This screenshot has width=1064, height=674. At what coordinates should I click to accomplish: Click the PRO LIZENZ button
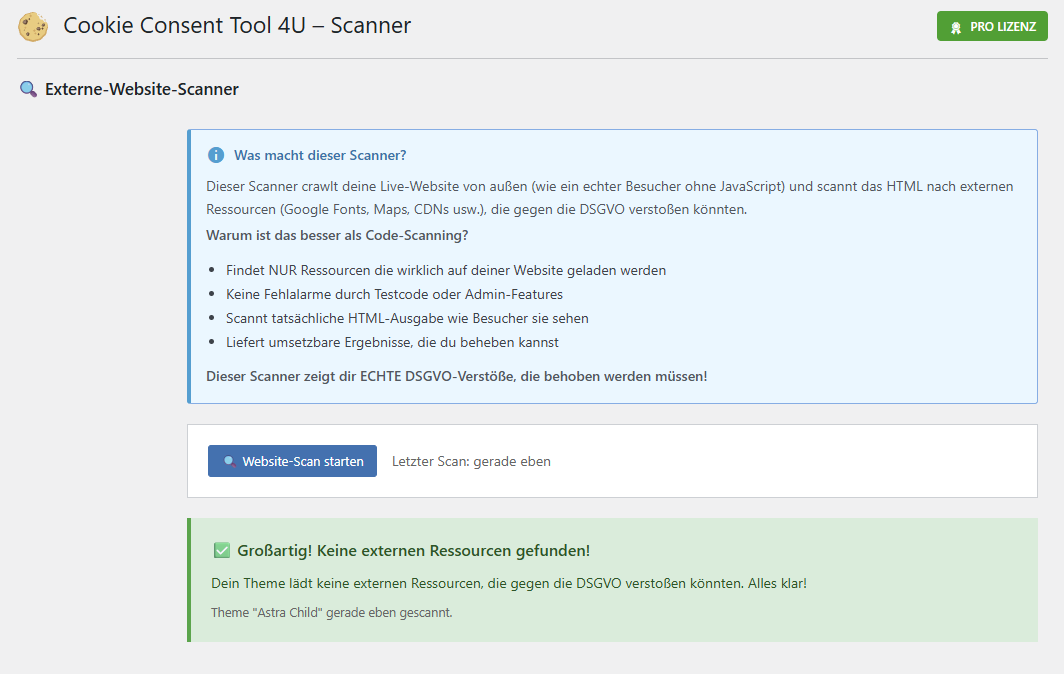(992, 26)
